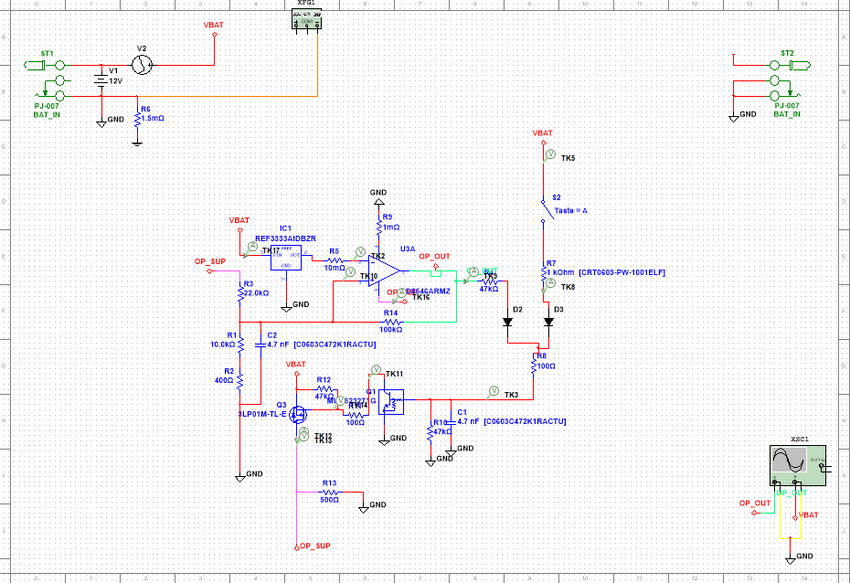Image resolution: width=850 pixels, height=583 pixels.
Task: Click resistor R6 1.5mΩ
Action: point(136,116)
